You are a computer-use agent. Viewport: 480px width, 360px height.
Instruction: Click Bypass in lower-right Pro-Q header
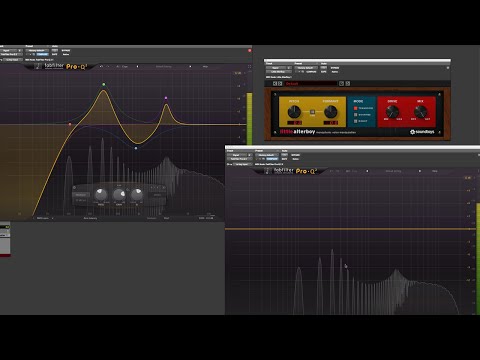[295, 155]
